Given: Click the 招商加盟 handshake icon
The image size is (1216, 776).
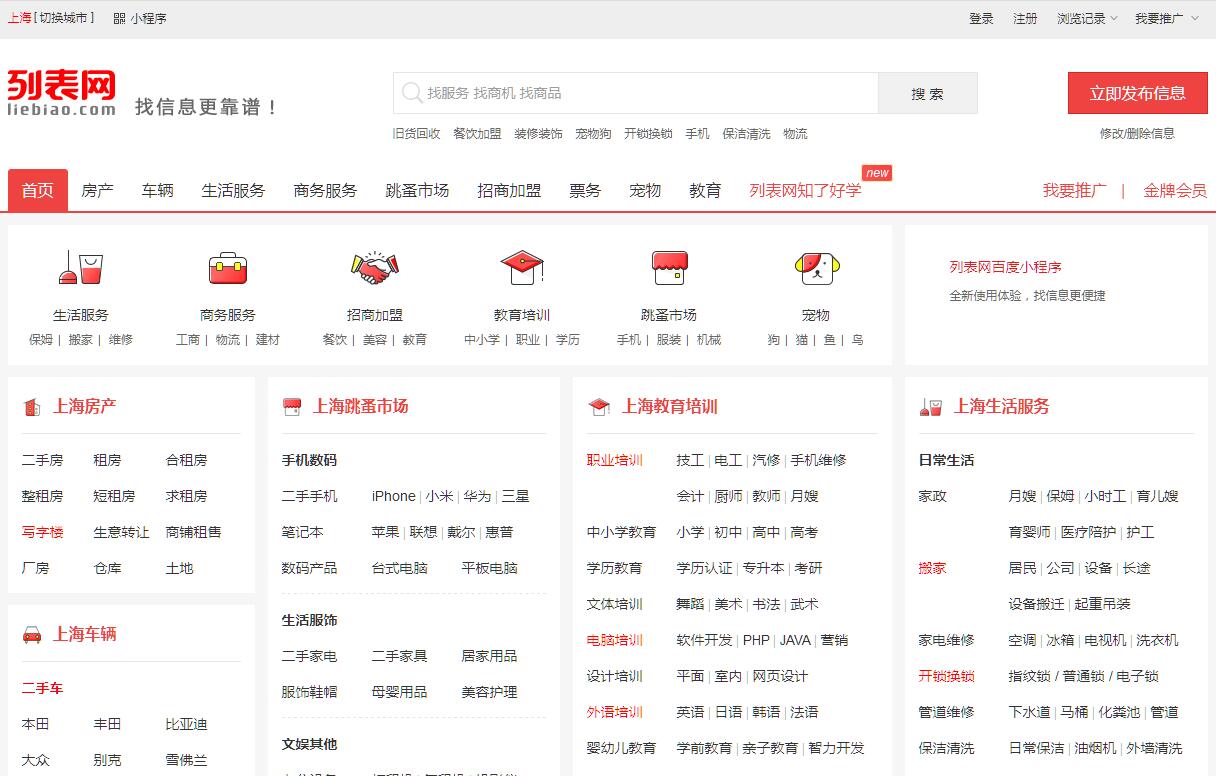Looking at the screenshot, I should coord(375,268).
